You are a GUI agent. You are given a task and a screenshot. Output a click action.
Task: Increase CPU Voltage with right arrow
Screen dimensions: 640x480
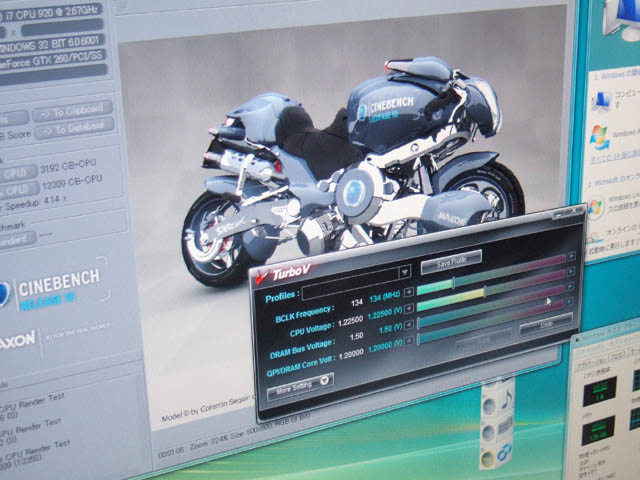point(571,271)
